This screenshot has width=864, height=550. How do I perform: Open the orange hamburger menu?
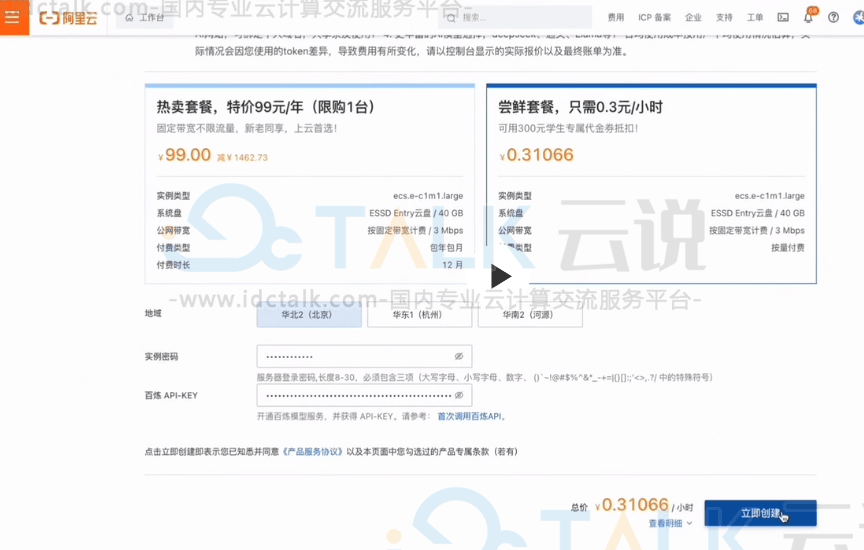tap(14, 17)
